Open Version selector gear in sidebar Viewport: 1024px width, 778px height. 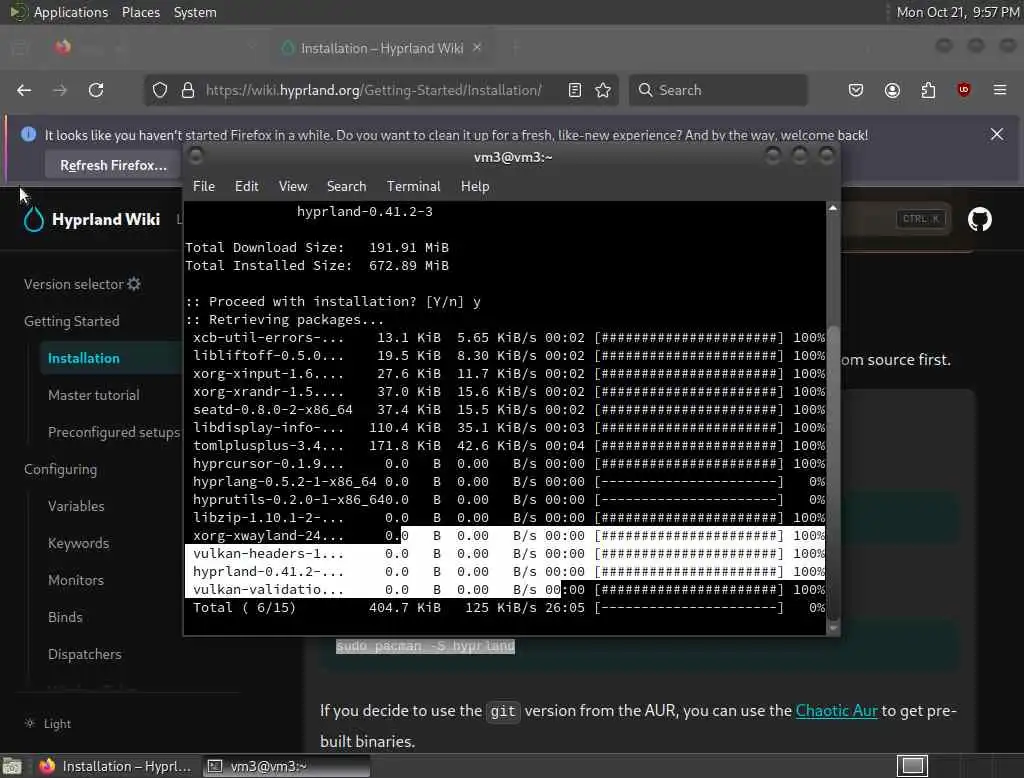coord(134,284)
